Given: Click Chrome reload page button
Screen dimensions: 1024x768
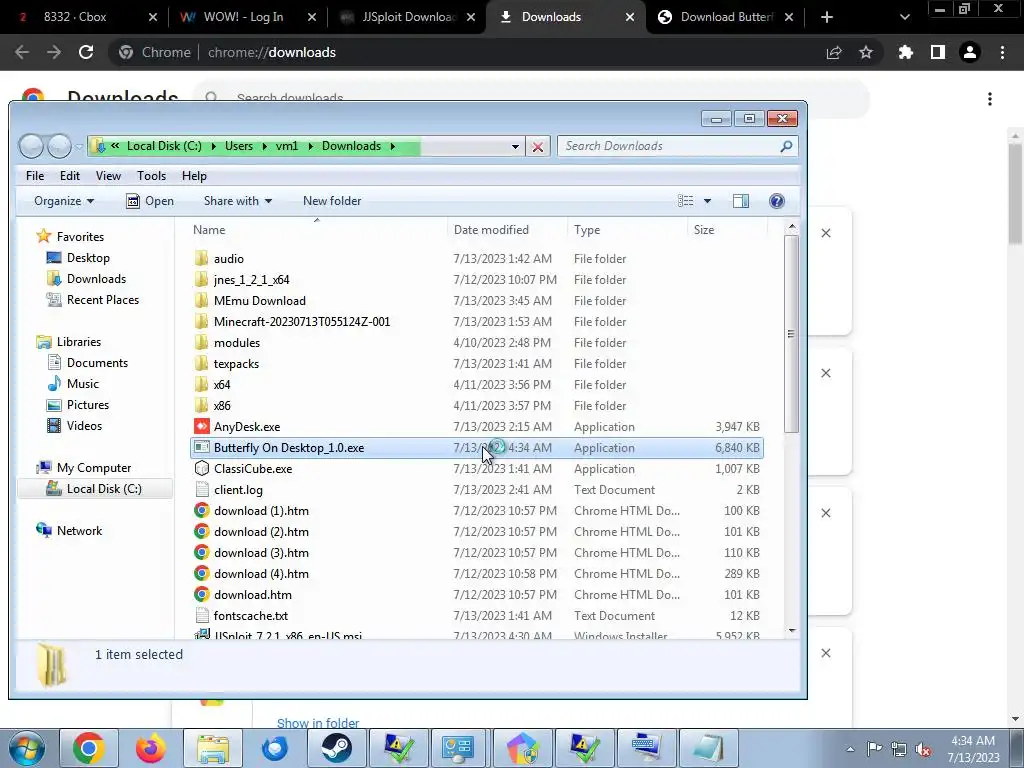Looking at the screenshot, I should click(x=86, y=52).
